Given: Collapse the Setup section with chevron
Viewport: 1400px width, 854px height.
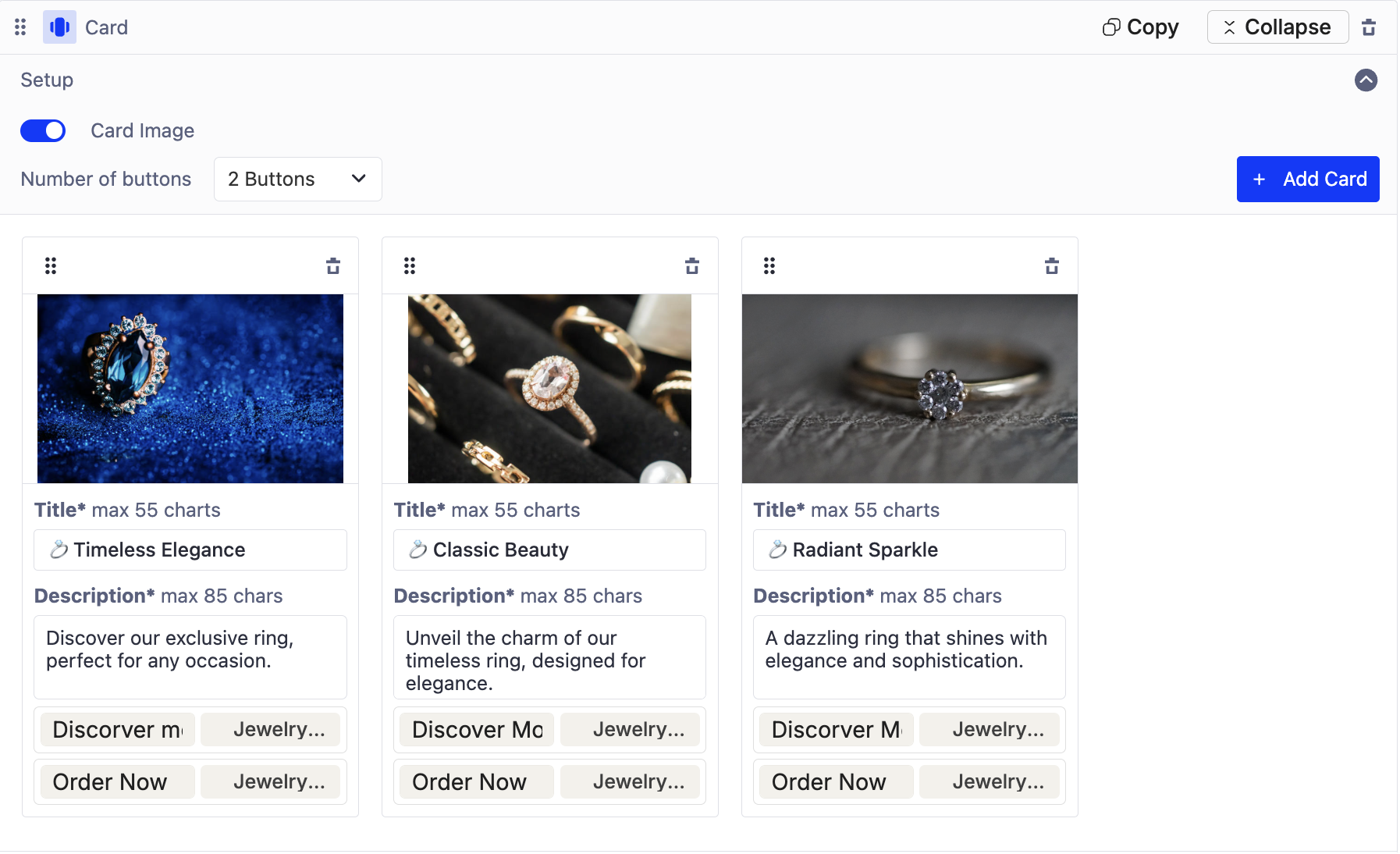Looking at the screenshot, I should click(1366, 80).
